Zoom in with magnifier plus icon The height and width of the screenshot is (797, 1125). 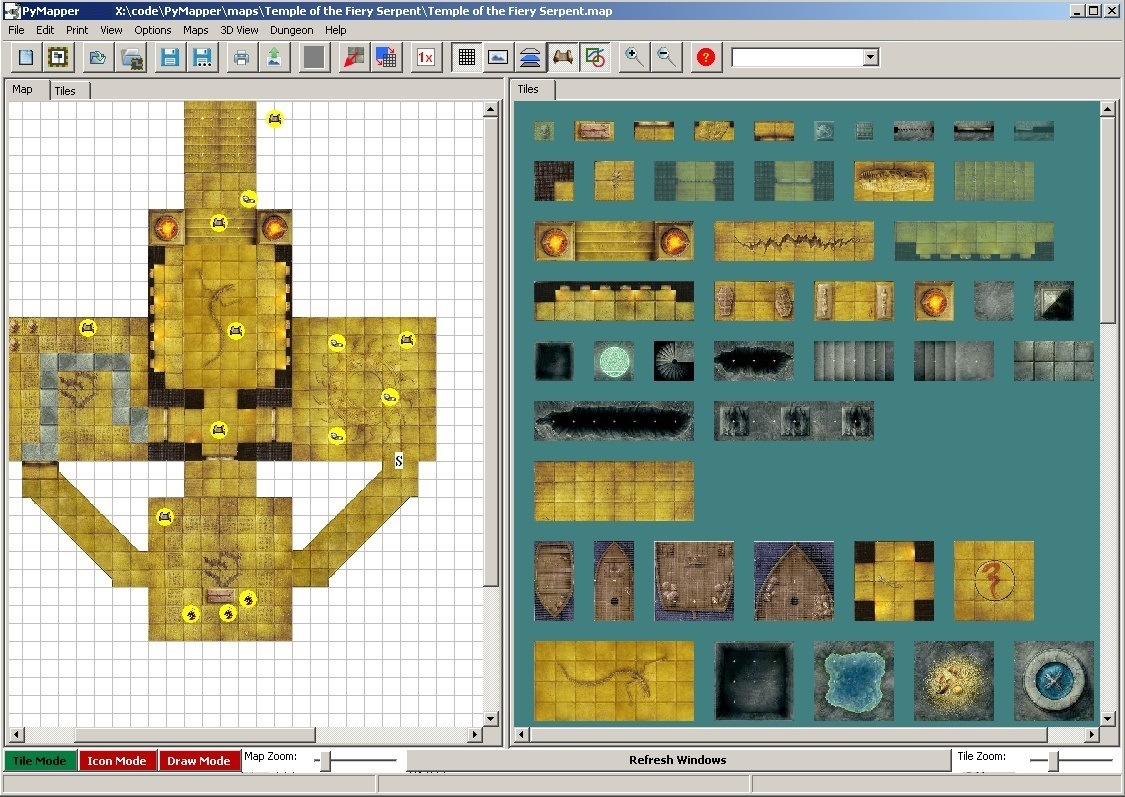634,57
